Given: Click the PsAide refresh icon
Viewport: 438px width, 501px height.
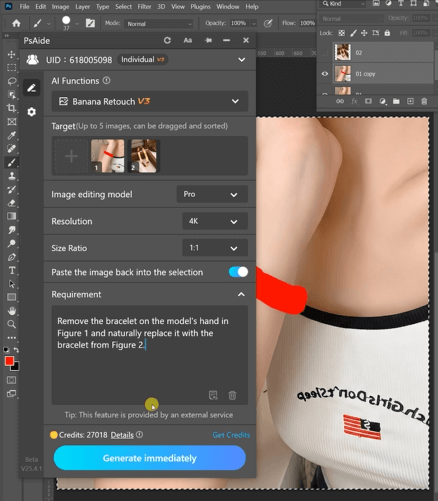Looking at the screenshot, I should coord(167,40).
